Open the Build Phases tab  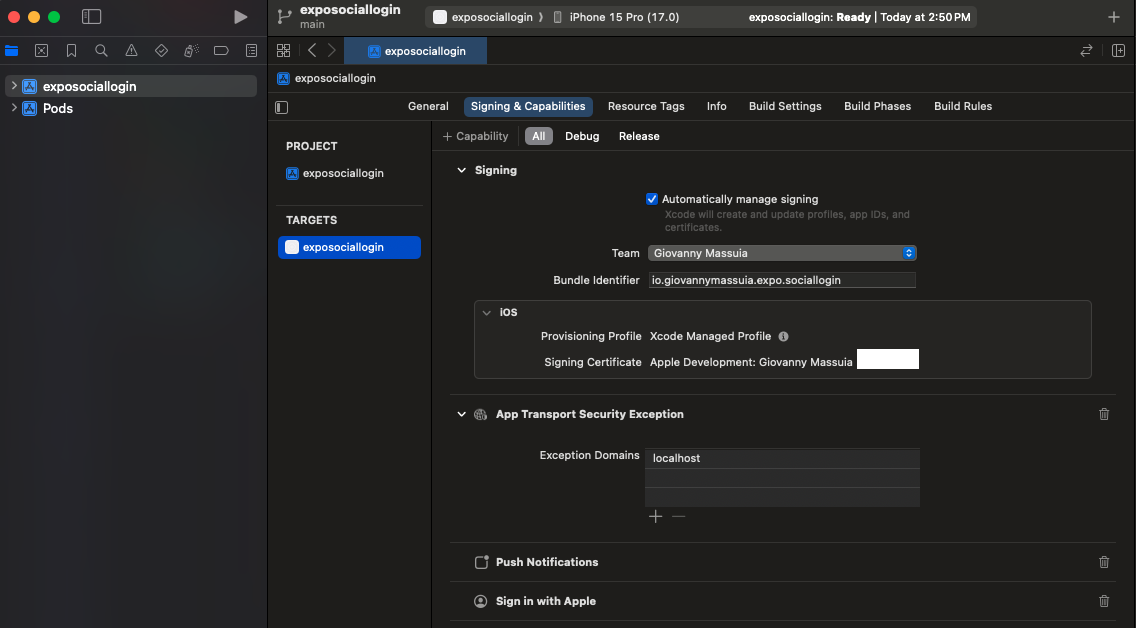(x=877, y=106)
